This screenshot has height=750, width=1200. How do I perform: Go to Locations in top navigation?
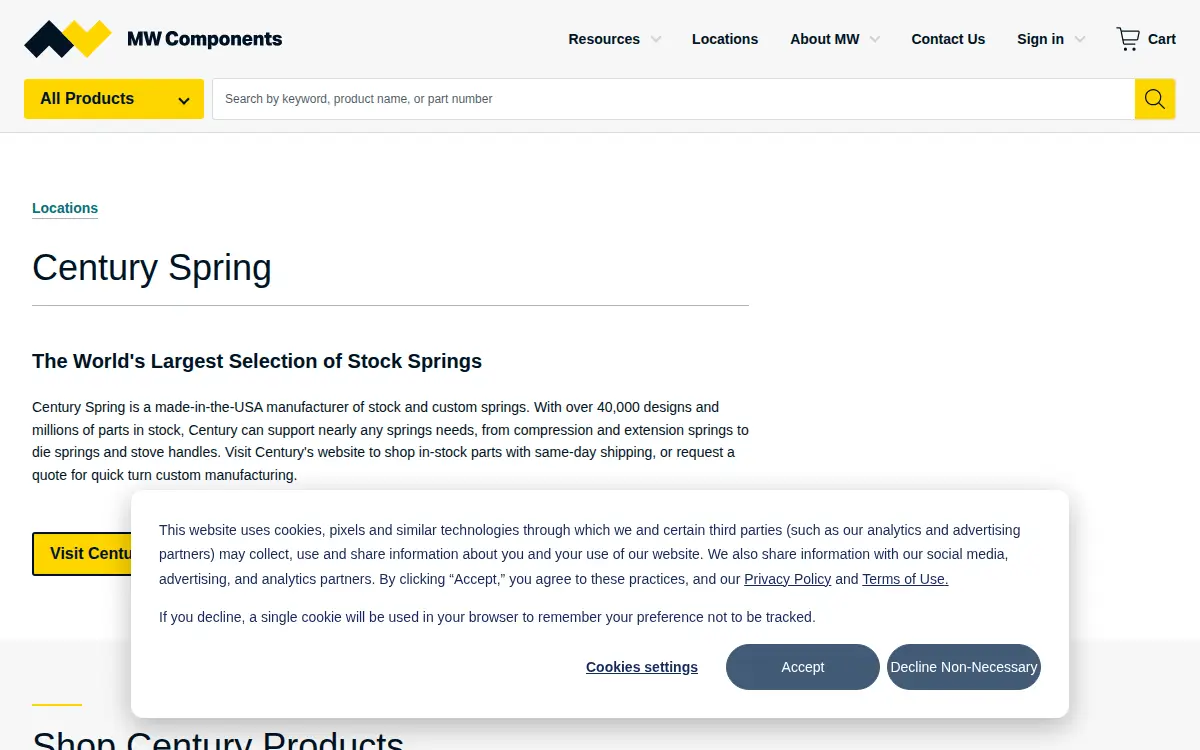(x=725, y=39)
